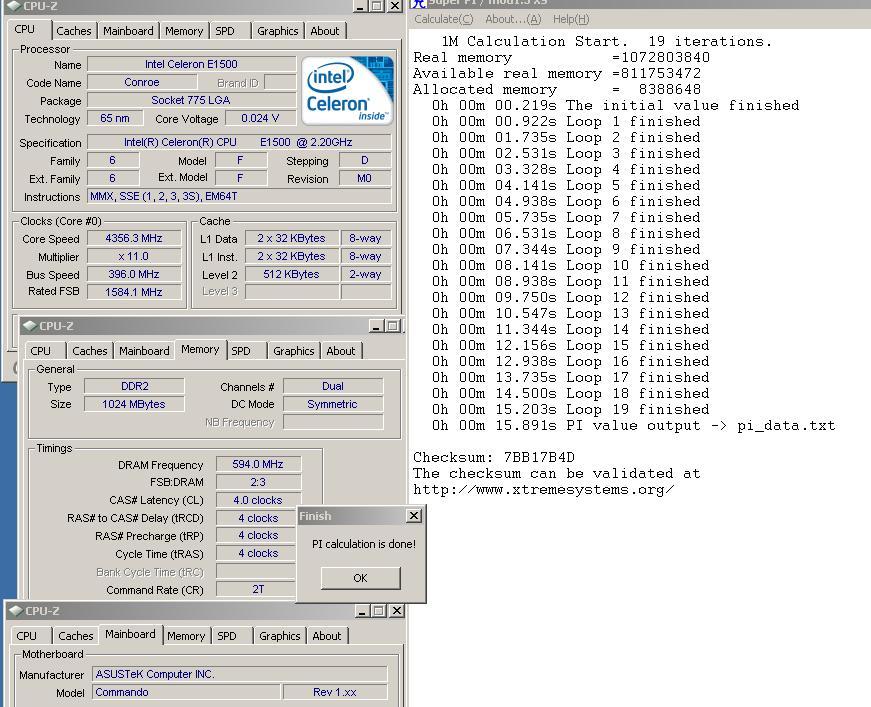Open the Help(H) menu in Super PI
This screenshot has width=871, height=707.
click(x=570, y=19)
